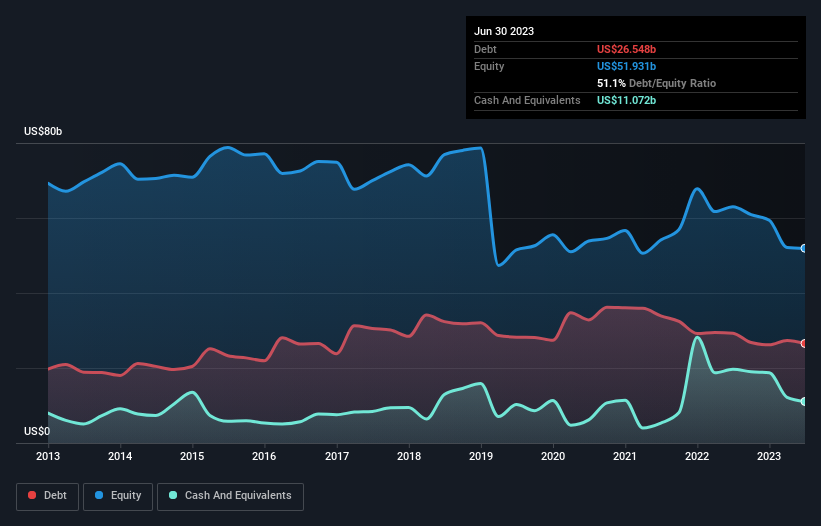The image size is (821, 526).
Task: Toggle the Equity series legend button
Action: point(118,496)
